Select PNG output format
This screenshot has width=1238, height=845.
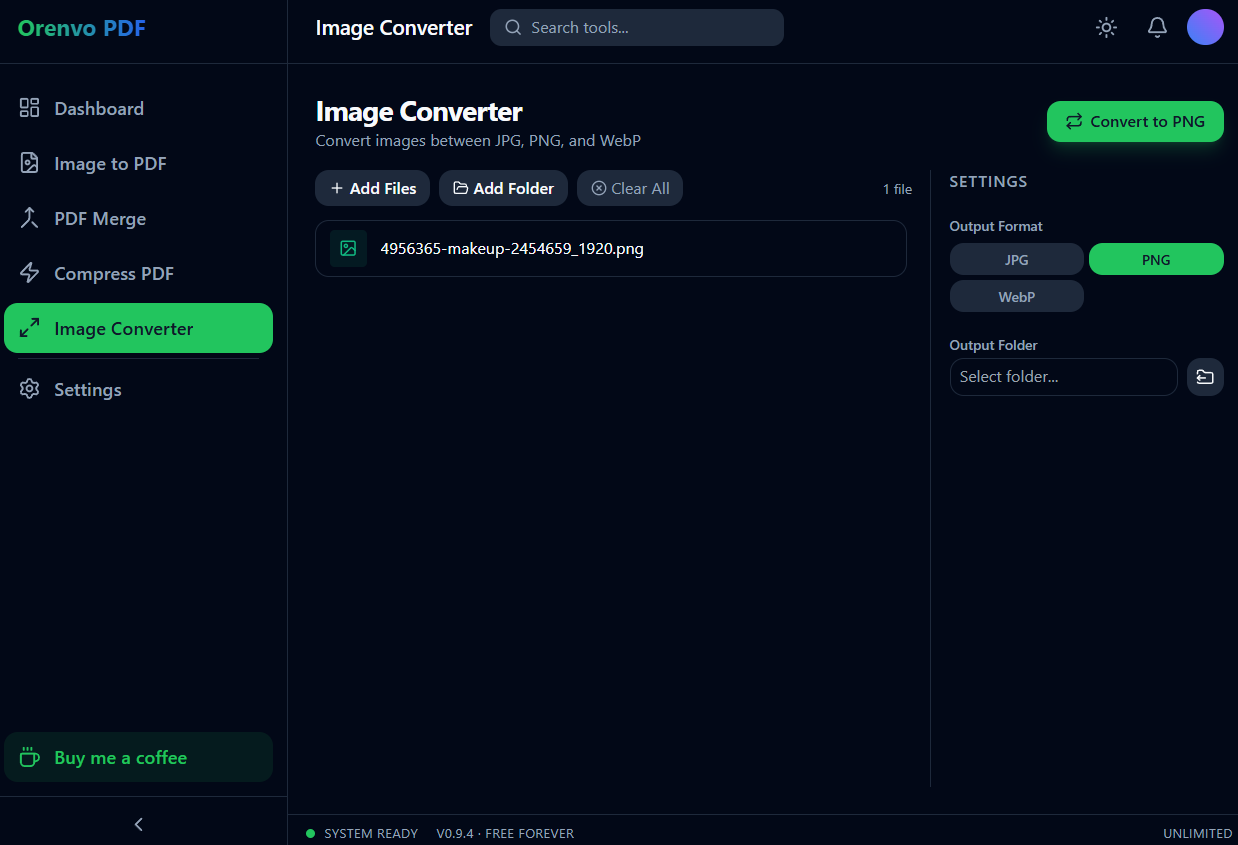(1156, 259)
